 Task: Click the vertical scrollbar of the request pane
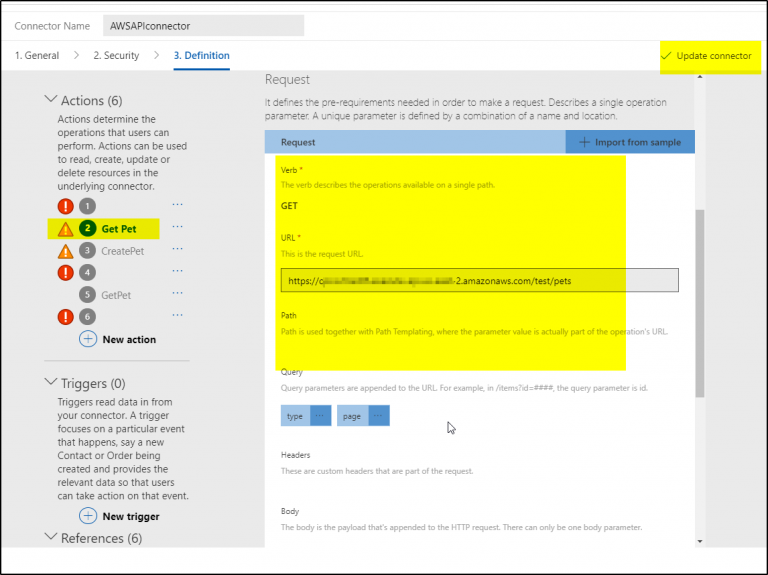700,300
